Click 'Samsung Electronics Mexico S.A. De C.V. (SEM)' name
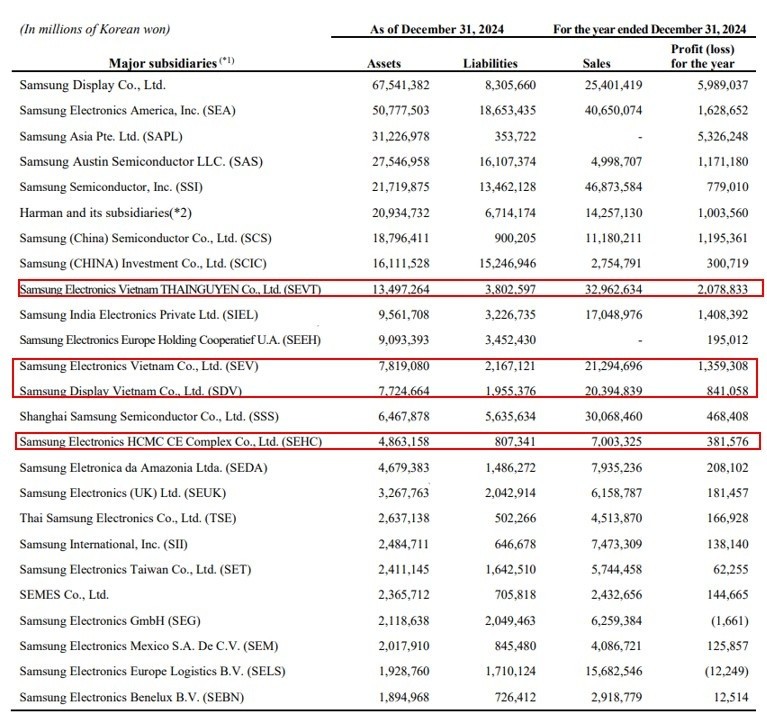 coord(149,647)
